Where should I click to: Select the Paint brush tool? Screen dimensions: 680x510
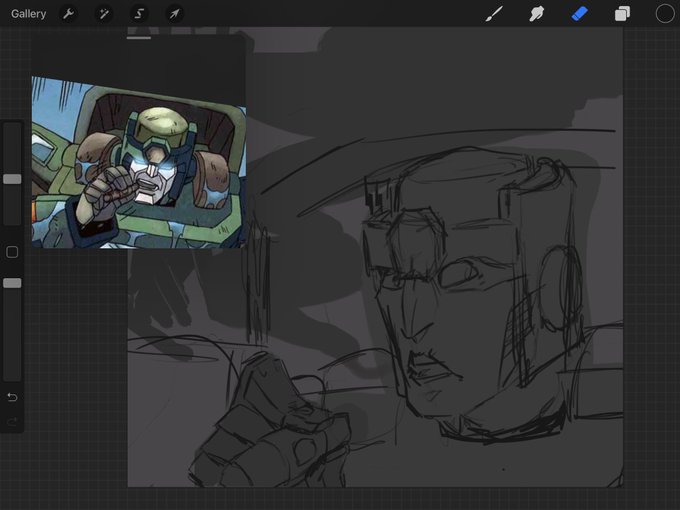click(494, 14)
